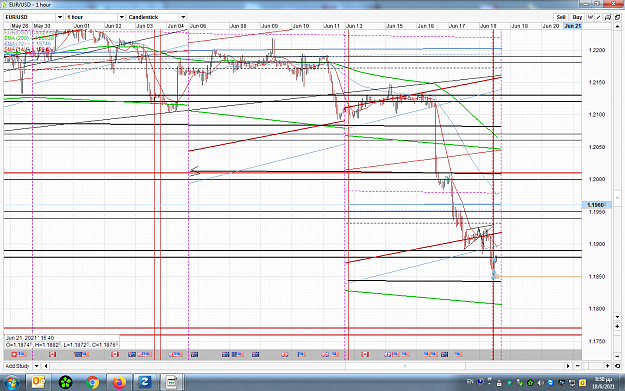Open the Windows Start menu orb
The image size is (625, 391).
point(11,383)
